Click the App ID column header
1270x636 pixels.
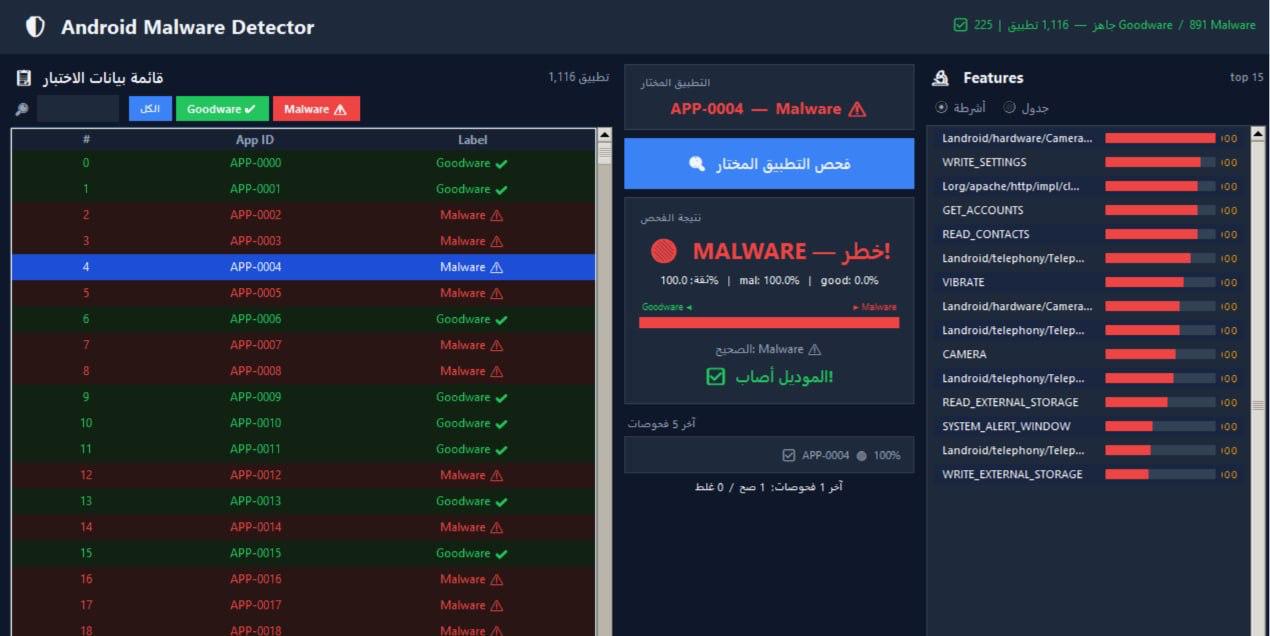pos(255,140)
